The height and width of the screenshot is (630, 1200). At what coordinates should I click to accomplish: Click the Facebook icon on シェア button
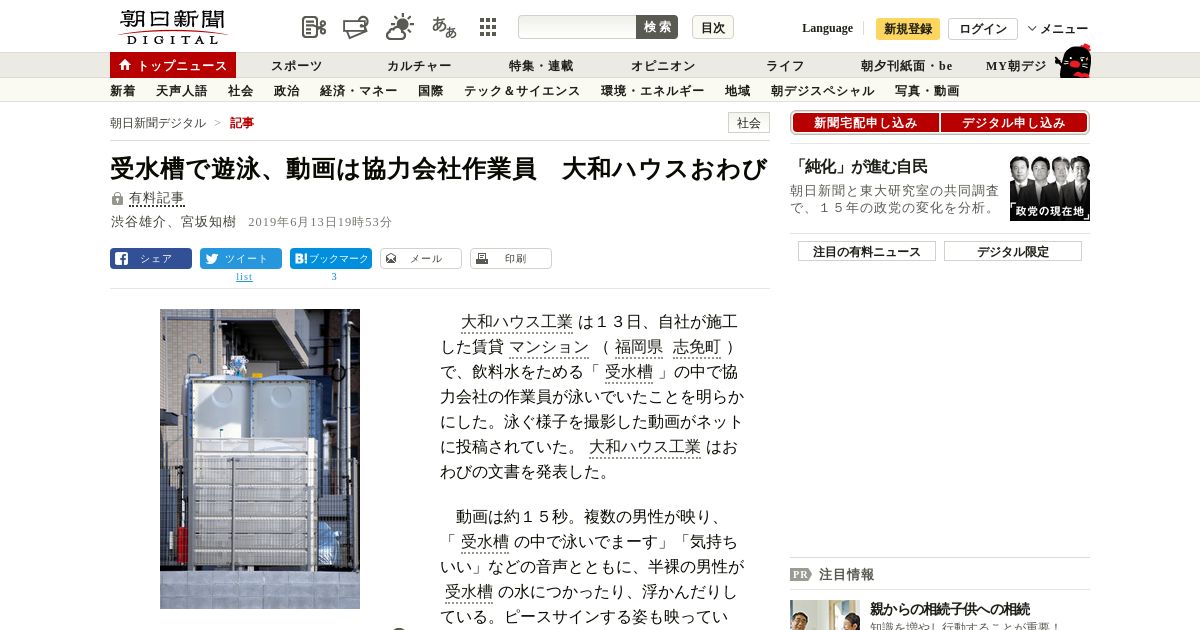click(121, 258)
